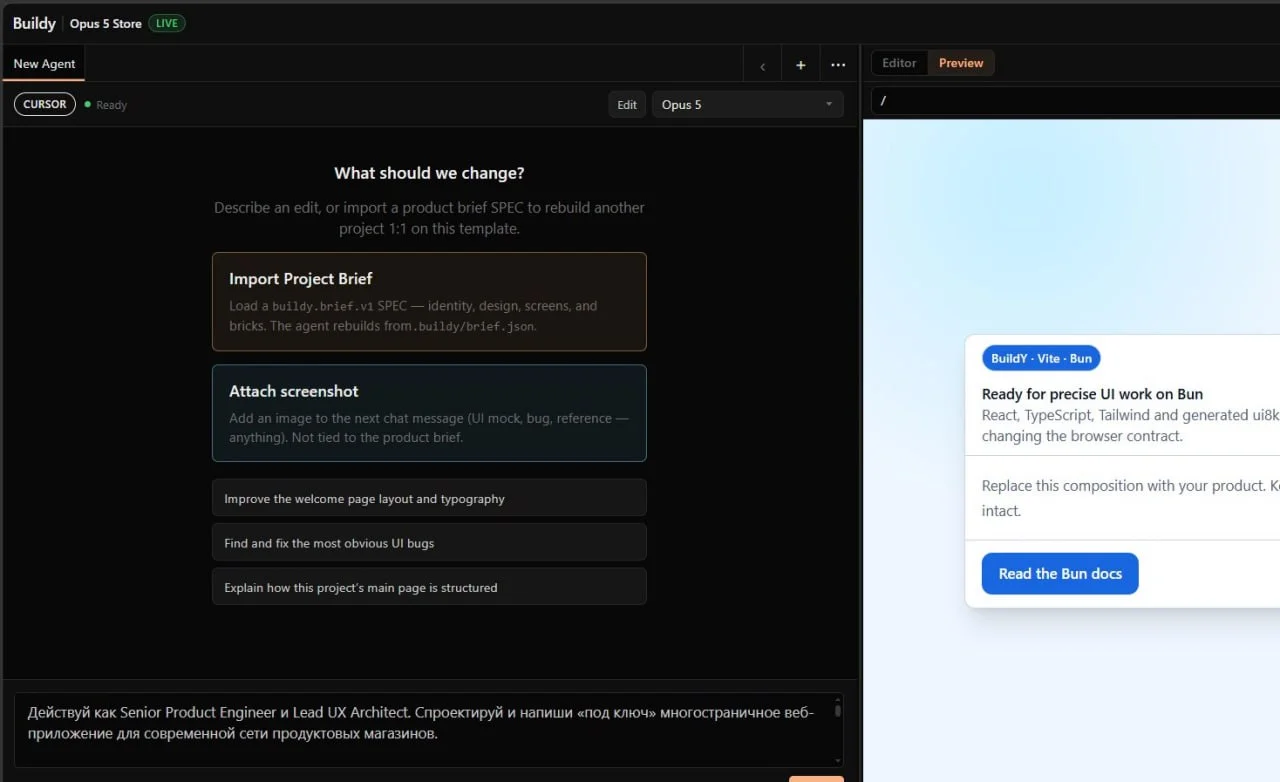Click the back chevron icon beside plus

pos(763,65)
